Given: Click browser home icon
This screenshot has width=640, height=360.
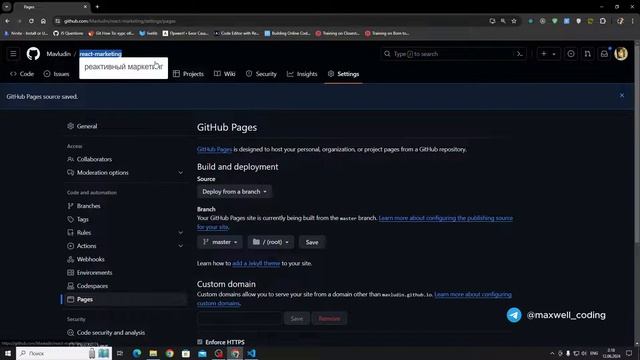Looking at the screenshot, I should pos(43,21).
